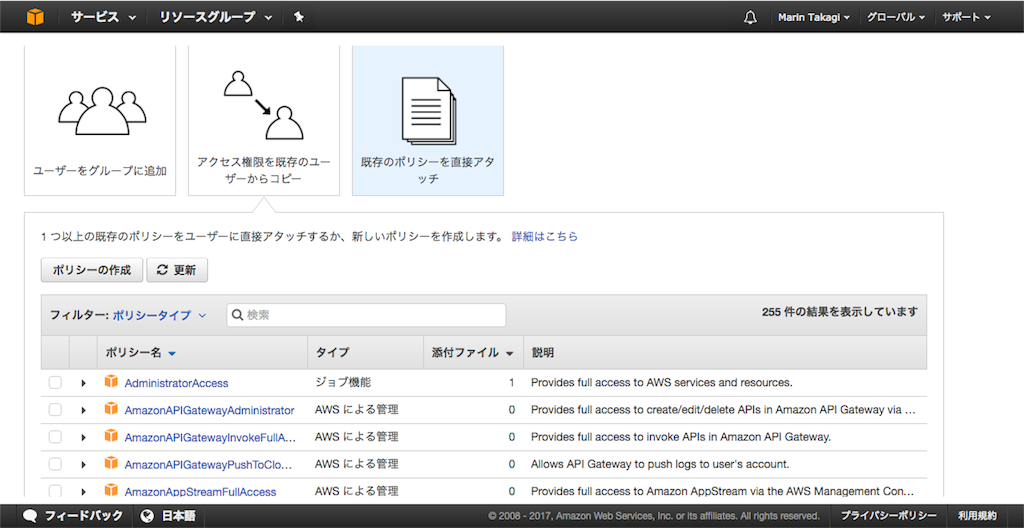The image size is (1024, 528).
Task: Open the AWS console home cube icon
Action: click(x=35, y=17)
